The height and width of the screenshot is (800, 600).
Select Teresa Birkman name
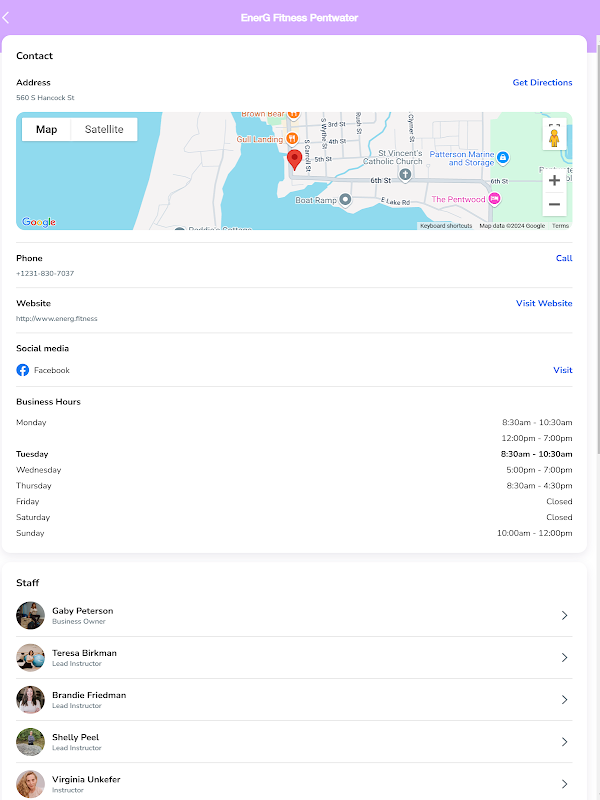click(84, 653)
